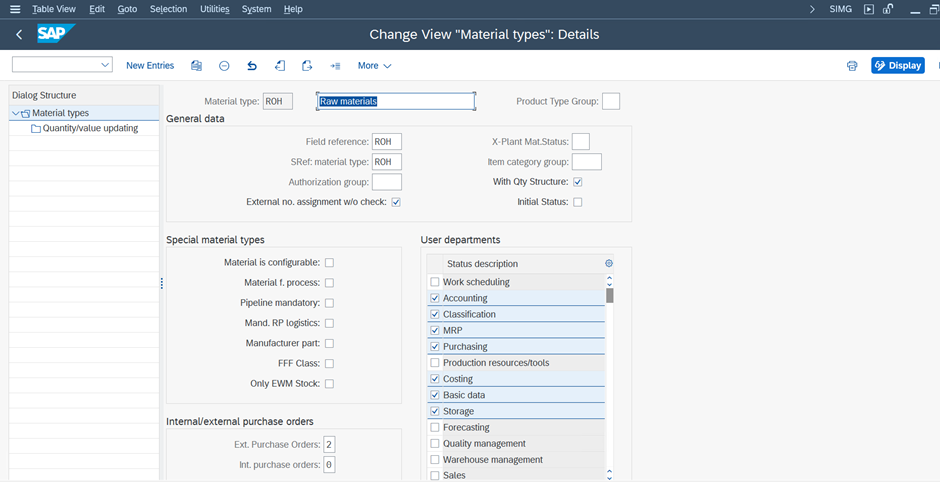Click the Delete (minus circle) icon
Viewport: 940px width, 482px height.
click(224, 66)
